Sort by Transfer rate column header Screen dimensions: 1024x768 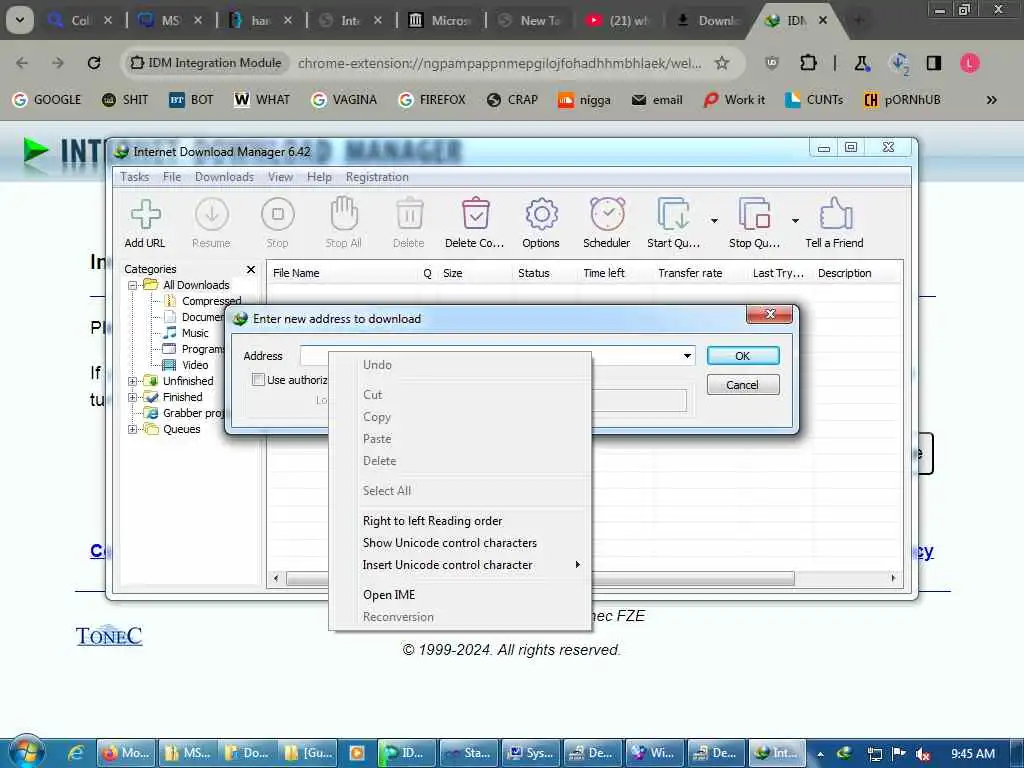tap(700, 273)
